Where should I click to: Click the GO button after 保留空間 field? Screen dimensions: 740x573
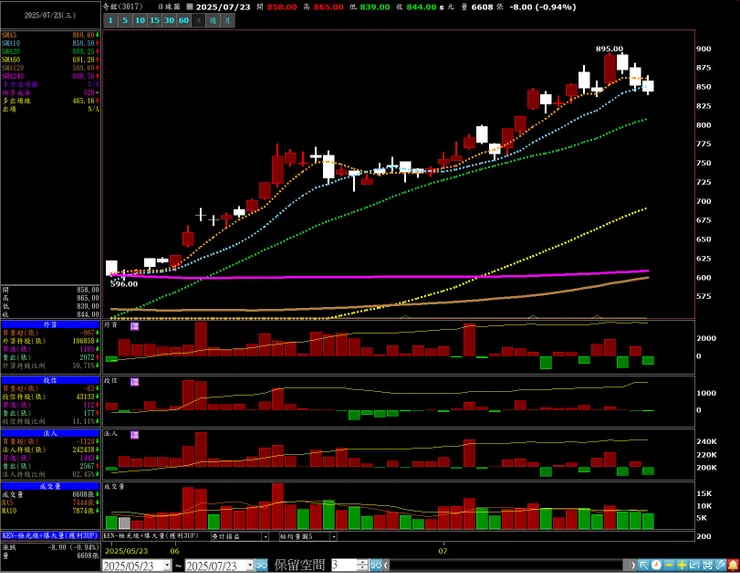(x=375, y=565)
